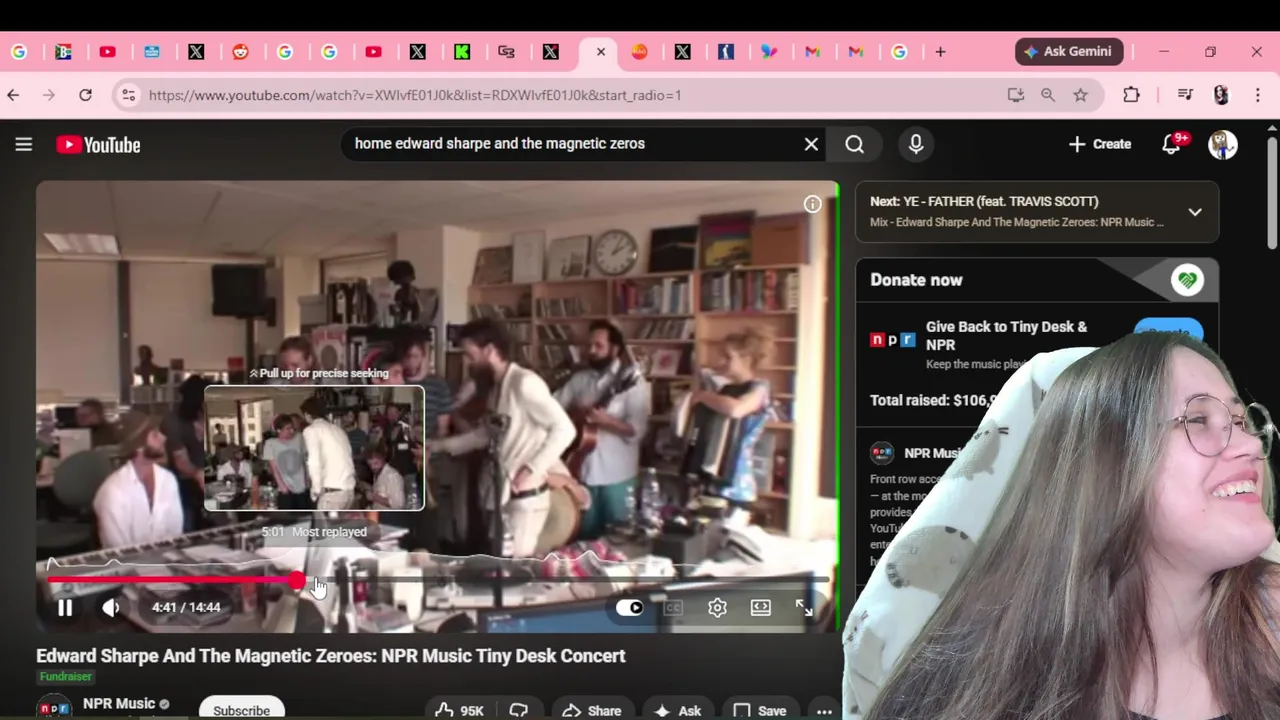Open the YouTube account avatar menu
This screenshot has width=1280, height=720.
pos(1222,144)
